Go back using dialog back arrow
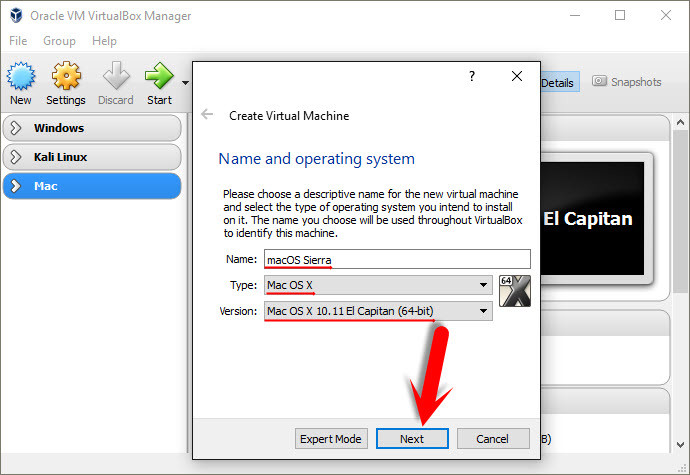The image size is (690, 475). 207,115
